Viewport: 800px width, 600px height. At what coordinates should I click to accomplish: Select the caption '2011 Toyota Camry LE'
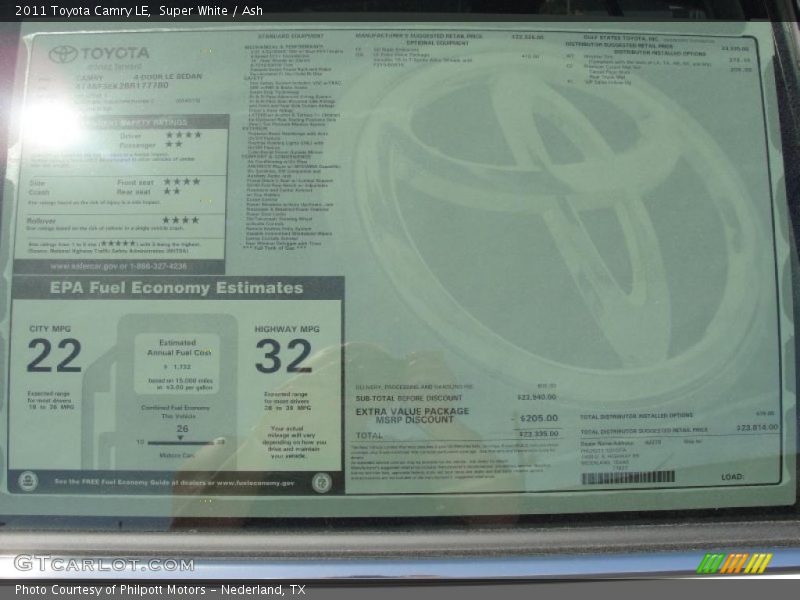[82, 10]
